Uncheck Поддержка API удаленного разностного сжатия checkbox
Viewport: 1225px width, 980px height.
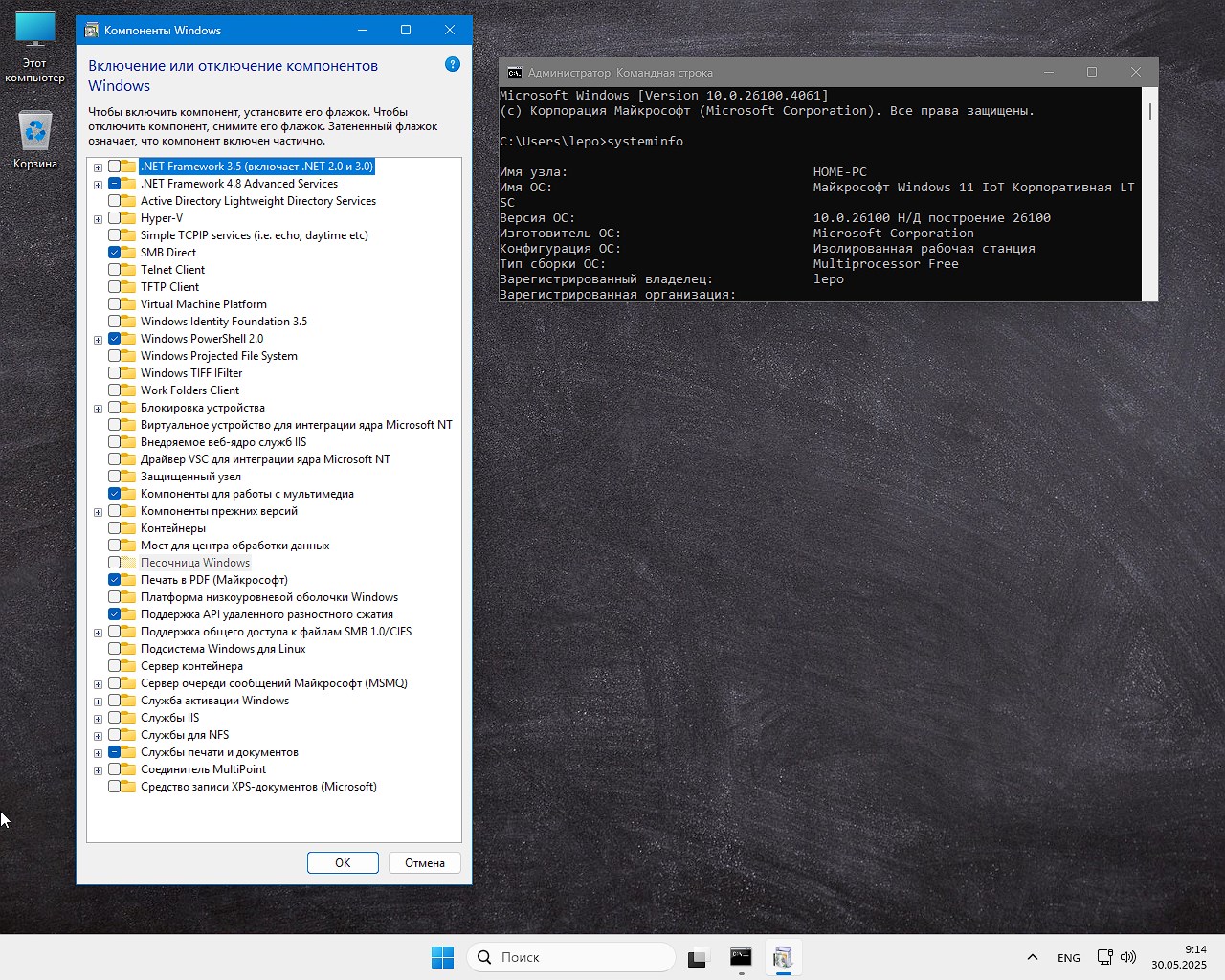pos(114,614)
